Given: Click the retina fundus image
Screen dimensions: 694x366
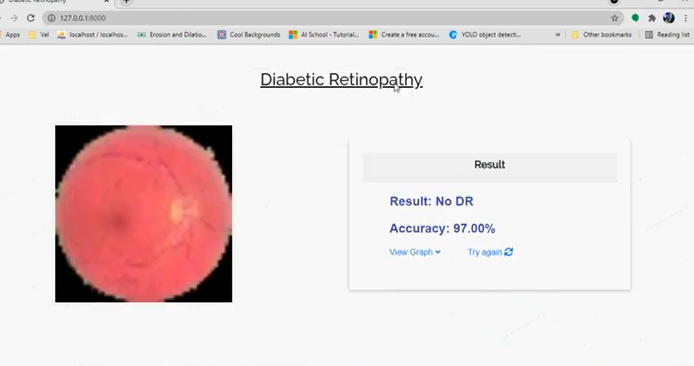Looking at the screenshot, I should click(x=143, y=214).
